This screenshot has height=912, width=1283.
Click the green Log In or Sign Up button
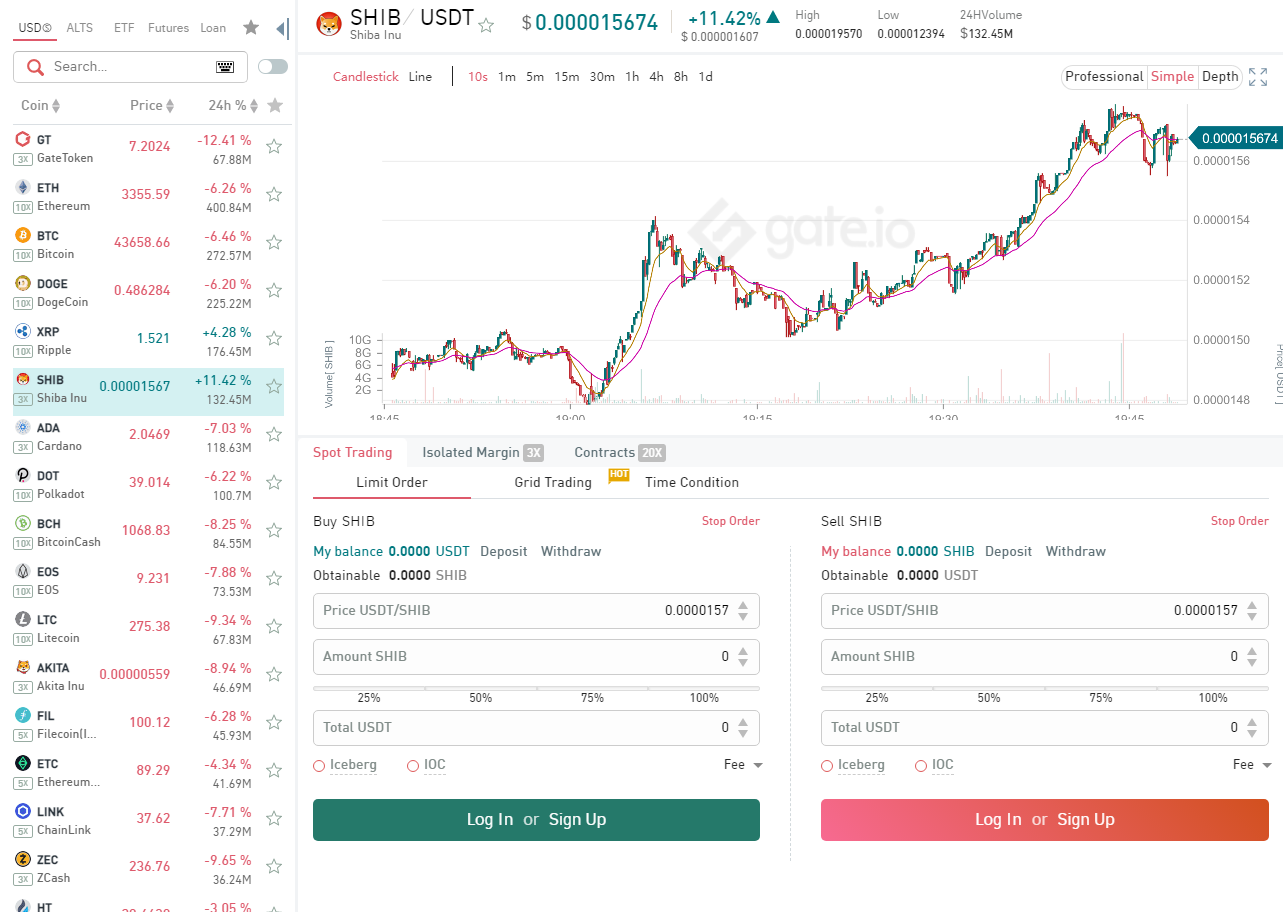pyautogui.click(x=536, y=820)
